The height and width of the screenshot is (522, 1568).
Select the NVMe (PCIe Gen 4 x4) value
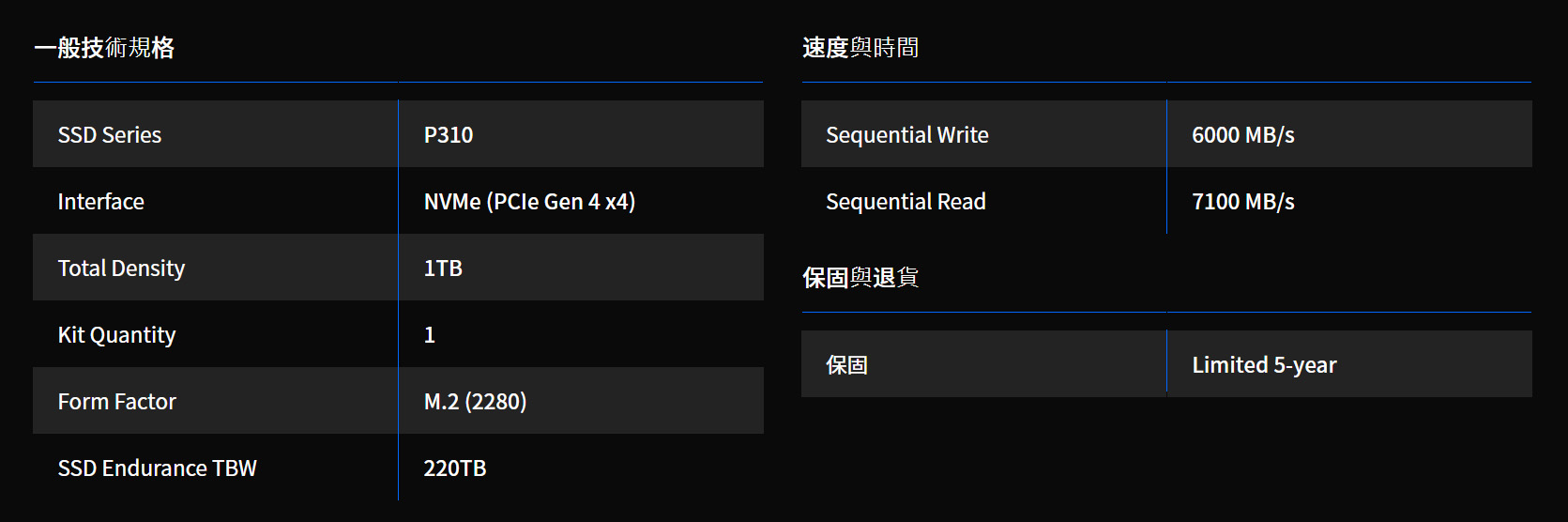tap(529, 202)
